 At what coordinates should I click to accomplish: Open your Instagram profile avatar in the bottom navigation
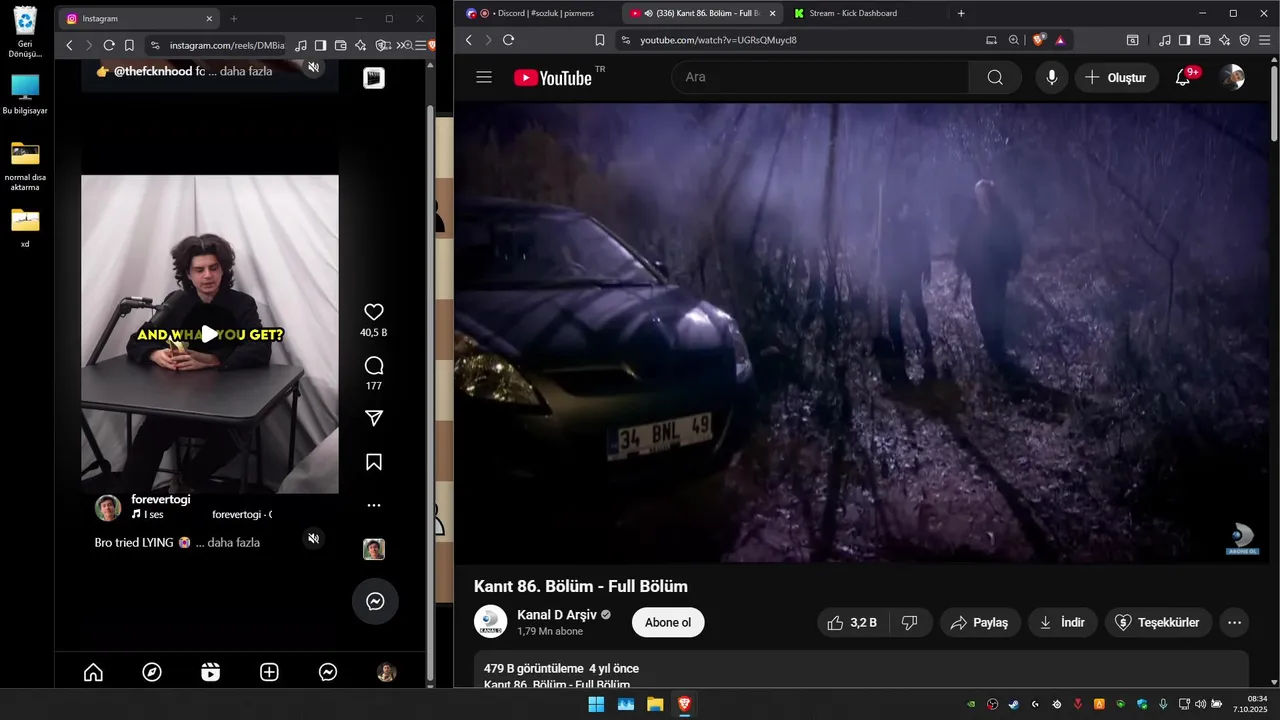tap(387, 673)
